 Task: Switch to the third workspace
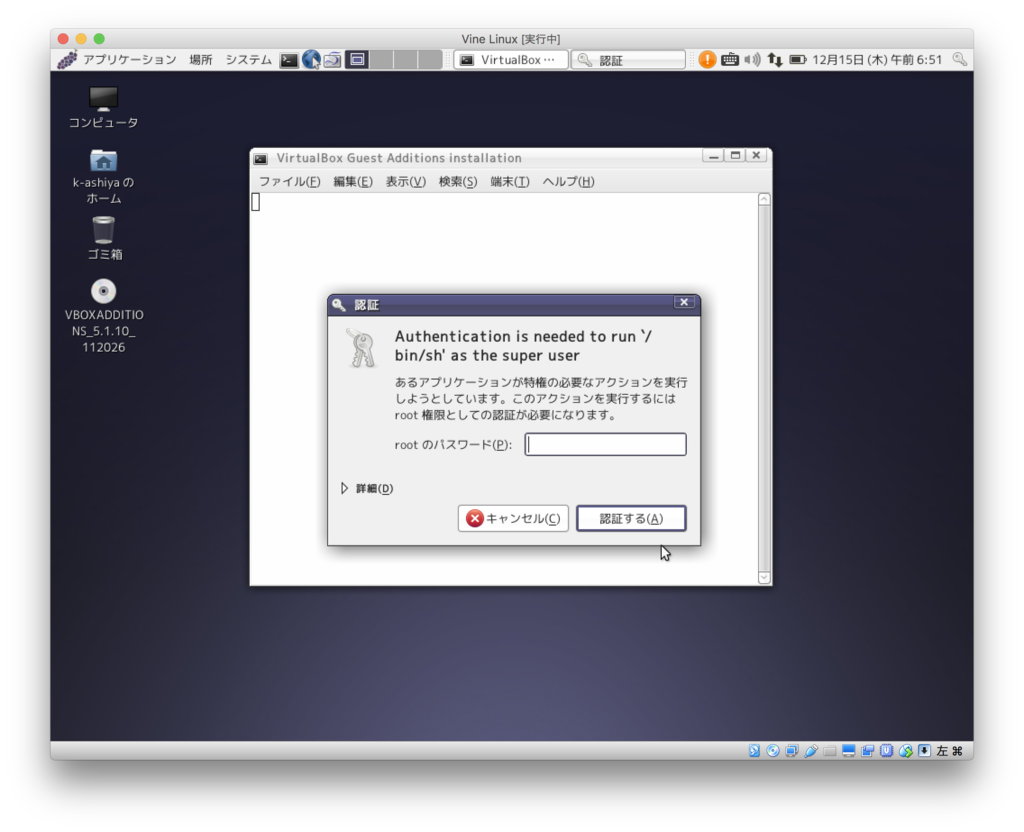coord(405,60)
